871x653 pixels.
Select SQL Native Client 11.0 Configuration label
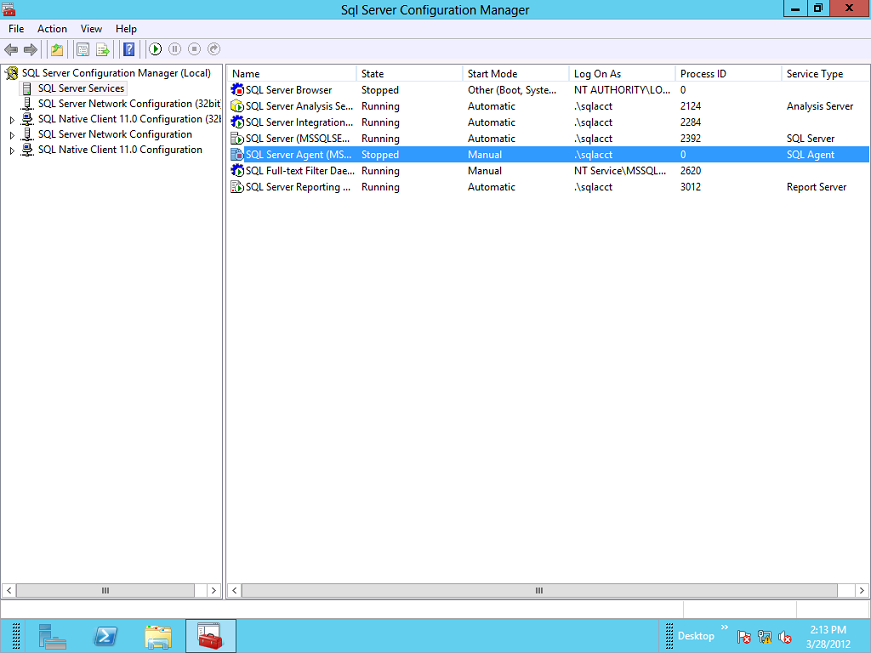[120, 149]
